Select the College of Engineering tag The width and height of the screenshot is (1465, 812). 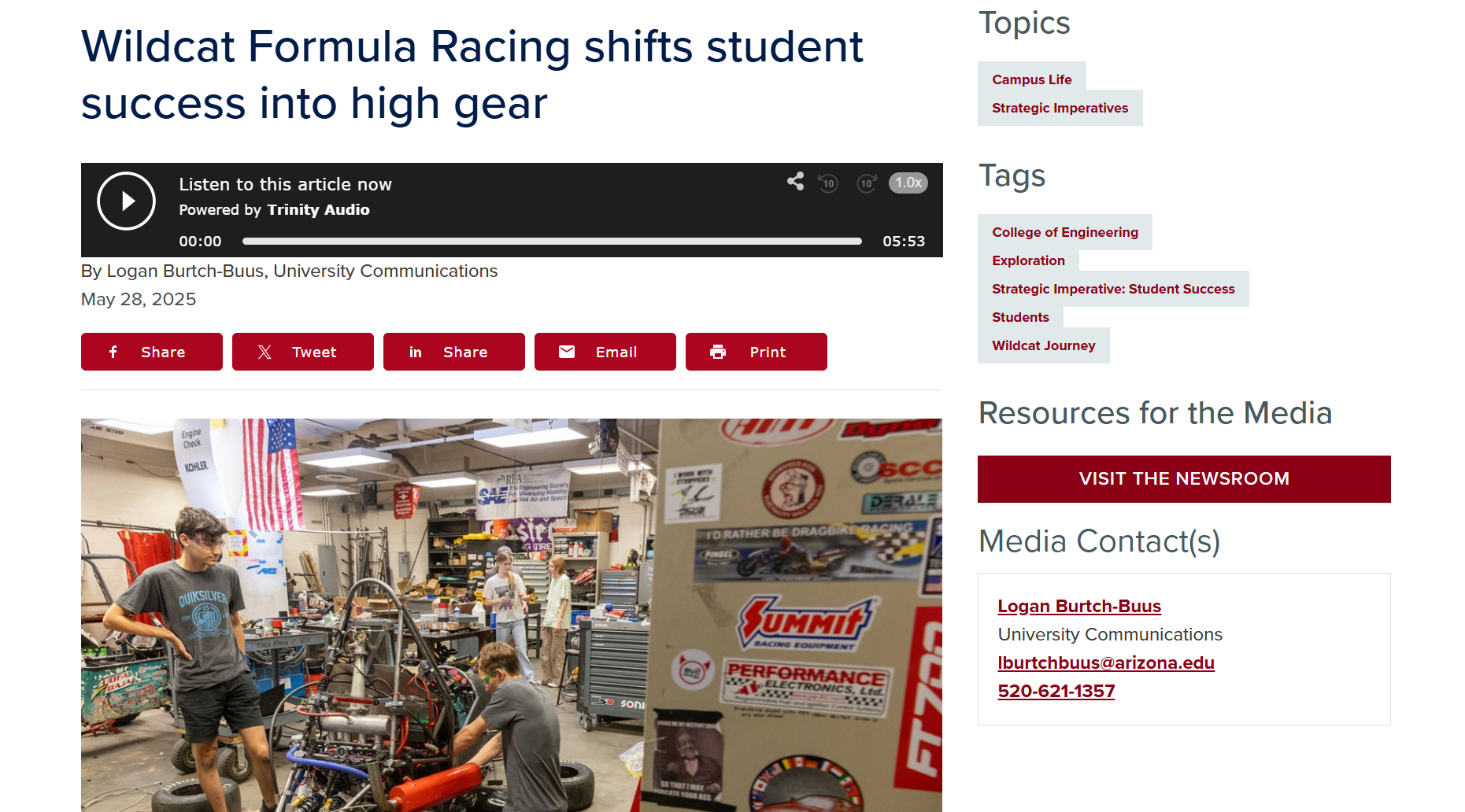(1065, 232)
